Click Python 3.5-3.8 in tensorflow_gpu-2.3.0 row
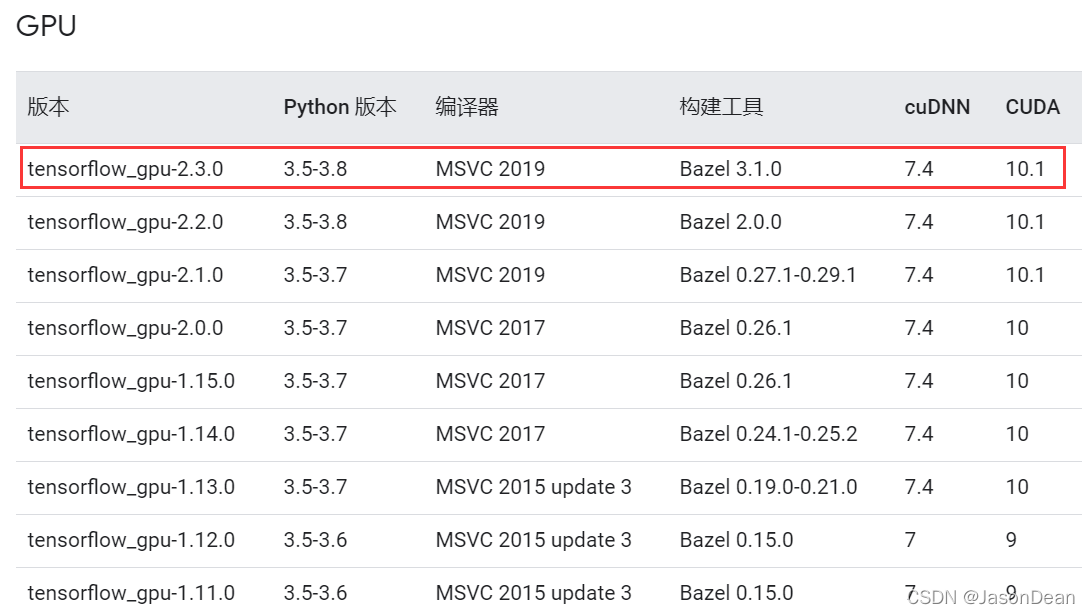This screenshot has width=1090, height=614. pyautogui.click(x=316, y=169)
